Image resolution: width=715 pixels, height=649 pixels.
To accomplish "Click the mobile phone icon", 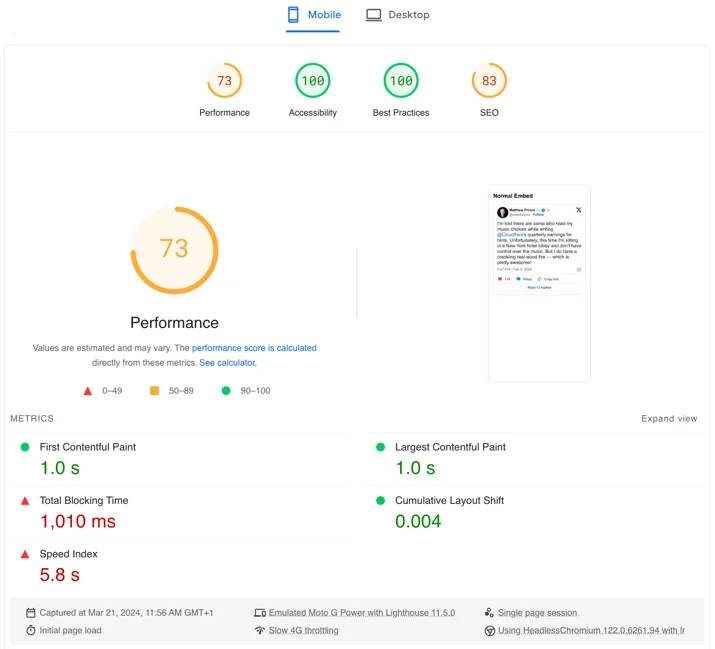I will pyautogui.click(x=293, y=15).
